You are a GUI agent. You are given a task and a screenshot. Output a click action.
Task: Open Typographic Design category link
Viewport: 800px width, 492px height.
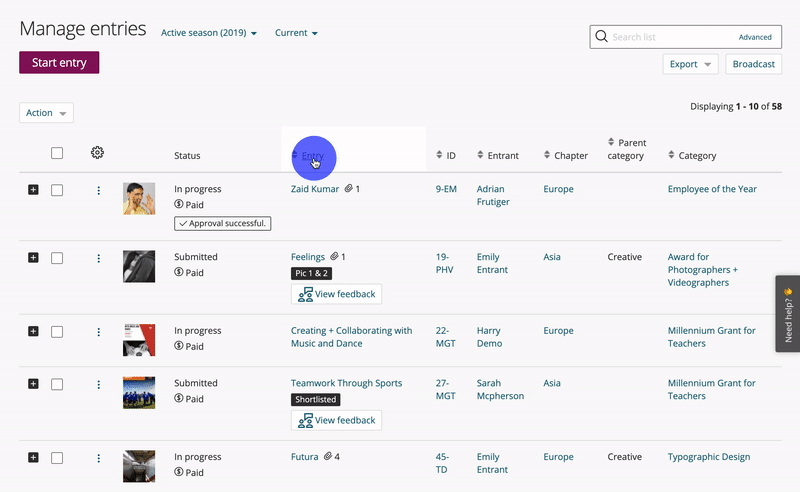pos(709,457)
